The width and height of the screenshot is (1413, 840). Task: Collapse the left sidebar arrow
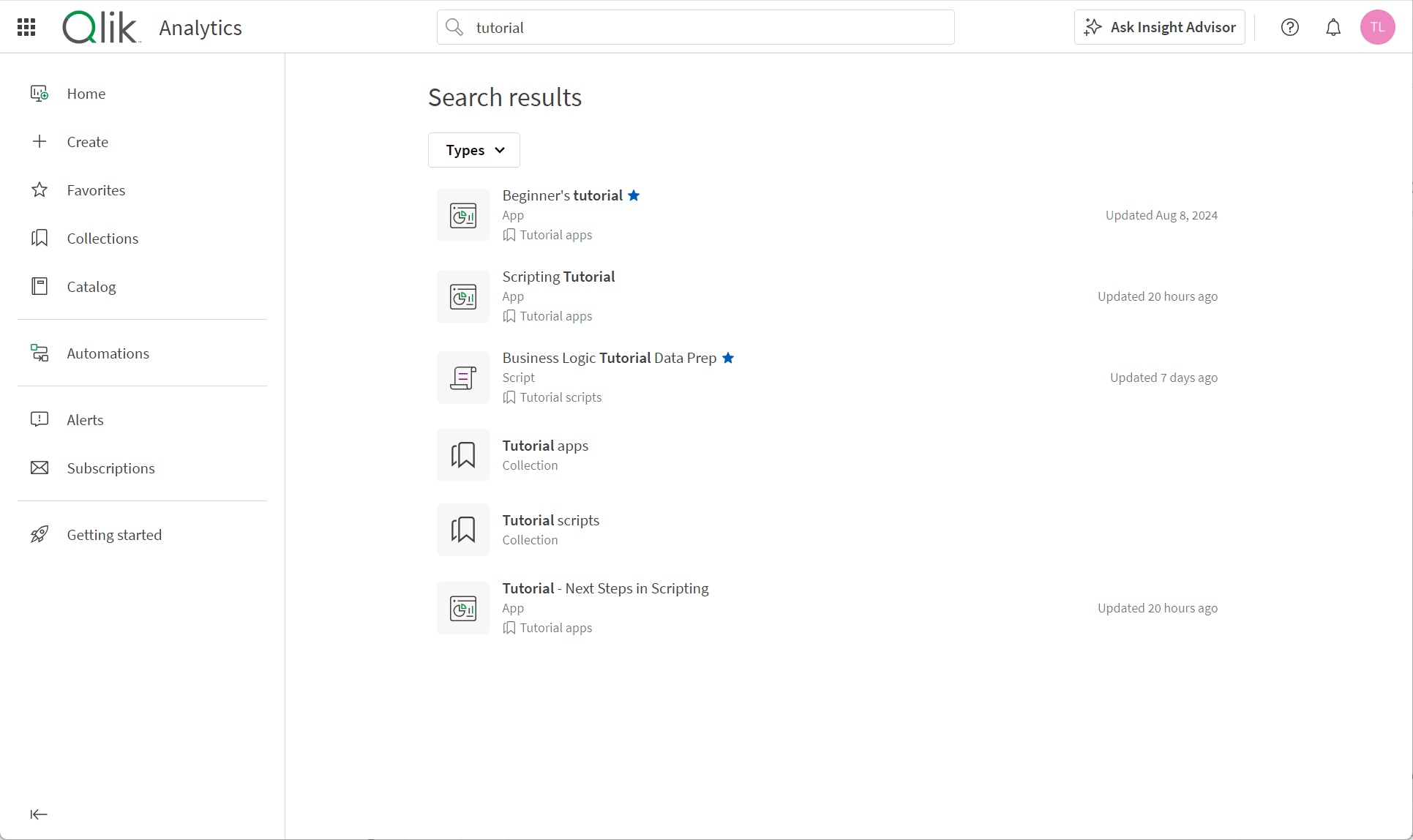coord(38,814)
